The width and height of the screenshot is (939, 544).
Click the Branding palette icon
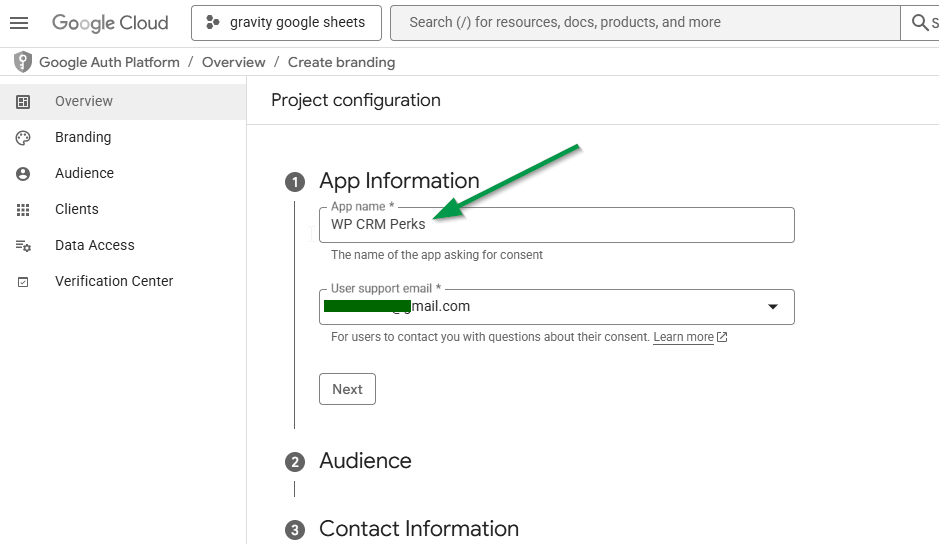(23, 138)
